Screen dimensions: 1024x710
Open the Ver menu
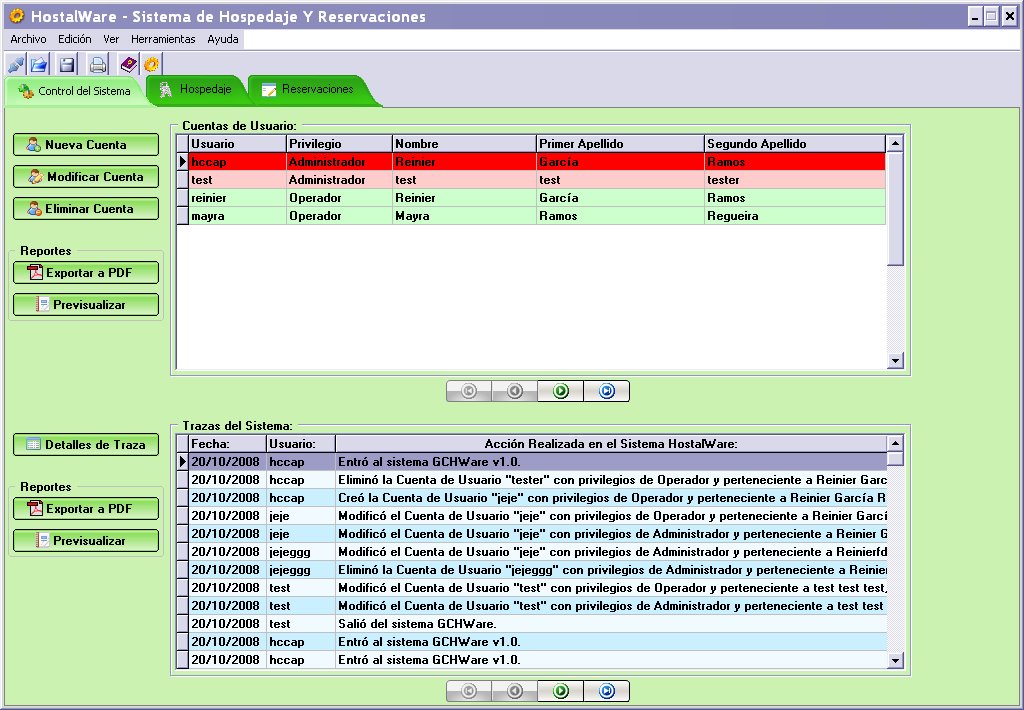[111, 39]
